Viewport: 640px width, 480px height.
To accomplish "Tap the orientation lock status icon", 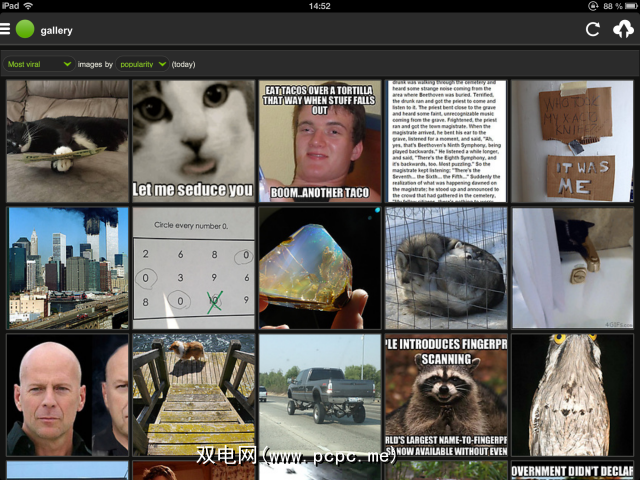I will (593, 6).
